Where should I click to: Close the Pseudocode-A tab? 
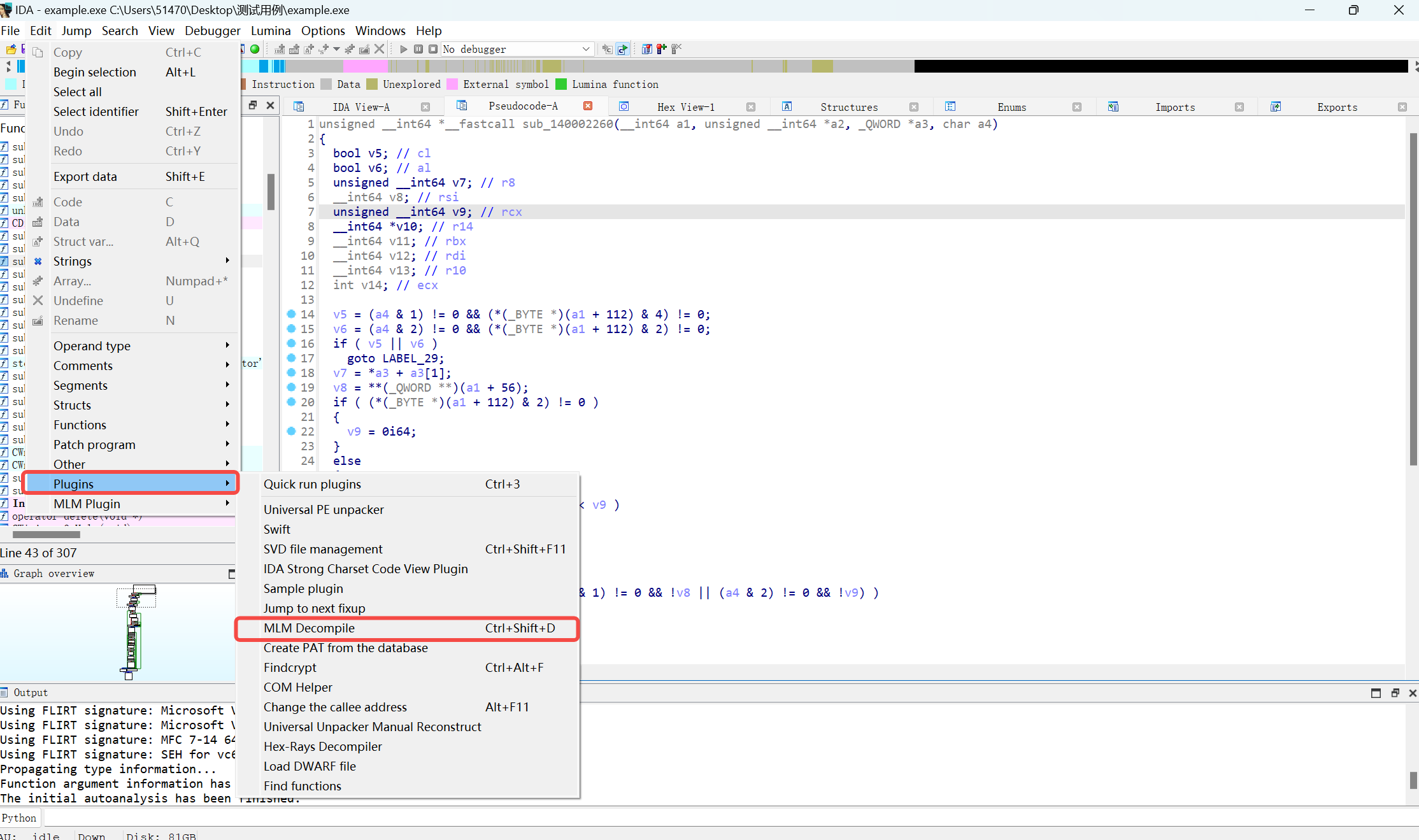[588, 106]
